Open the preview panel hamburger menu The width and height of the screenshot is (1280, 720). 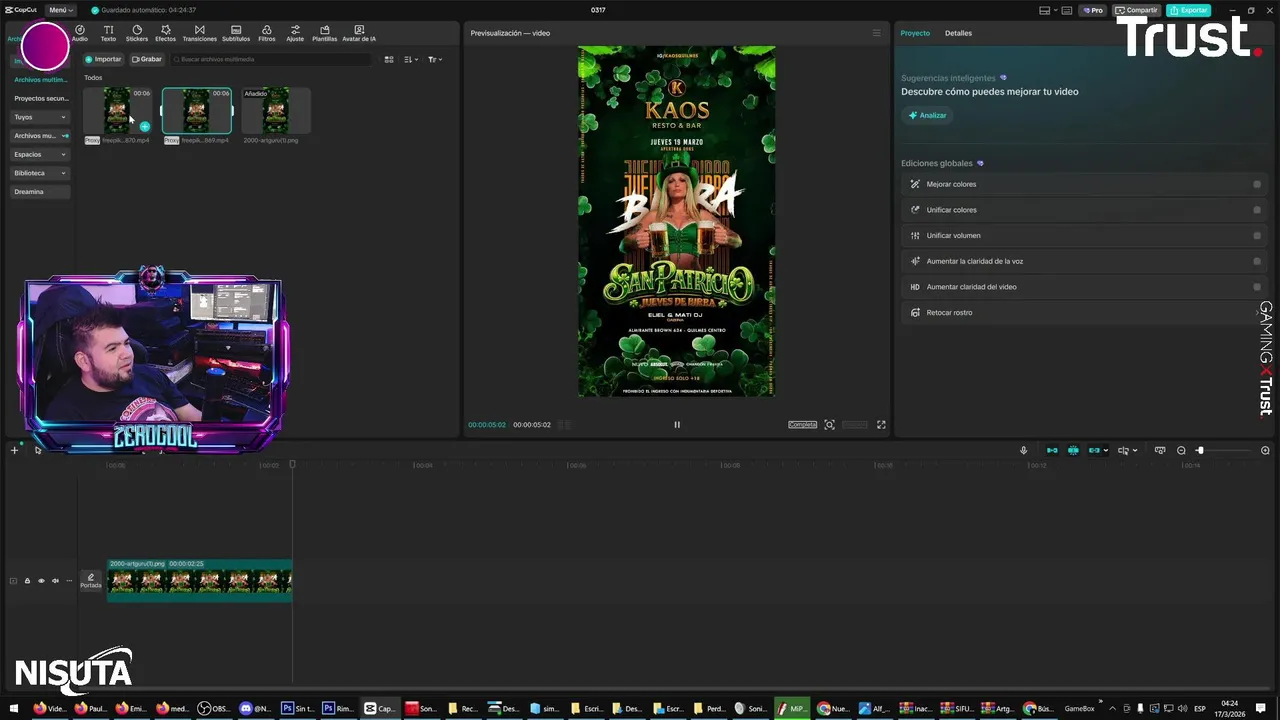pos(877,33)
